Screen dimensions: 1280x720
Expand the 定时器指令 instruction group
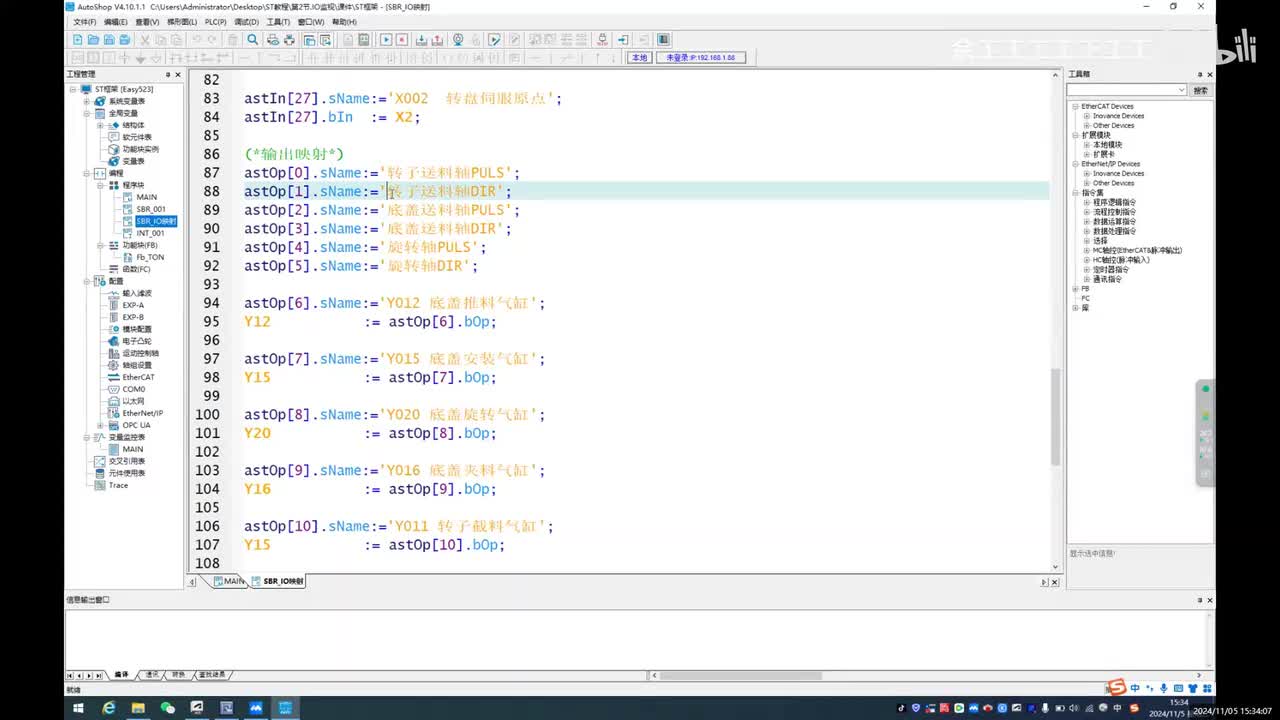(x=1086, y=270)
